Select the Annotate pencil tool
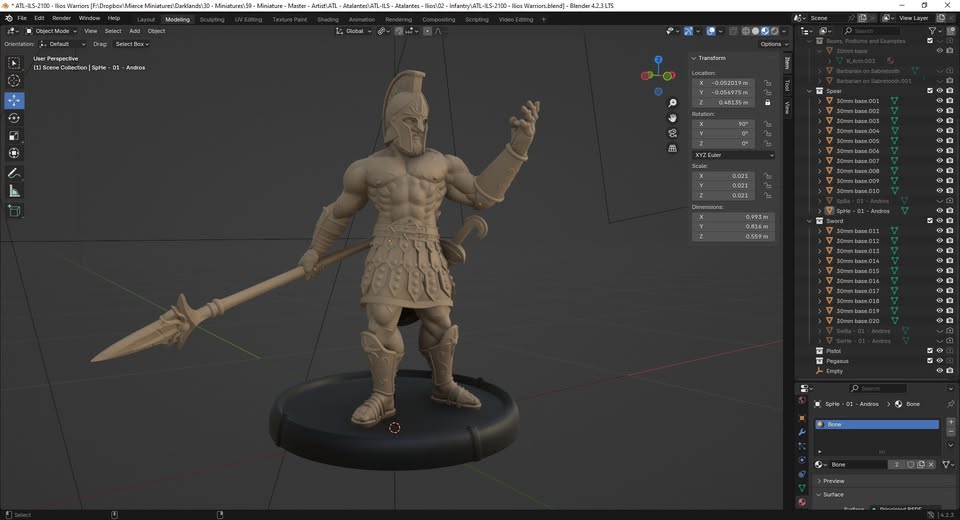 coord(14,173)
